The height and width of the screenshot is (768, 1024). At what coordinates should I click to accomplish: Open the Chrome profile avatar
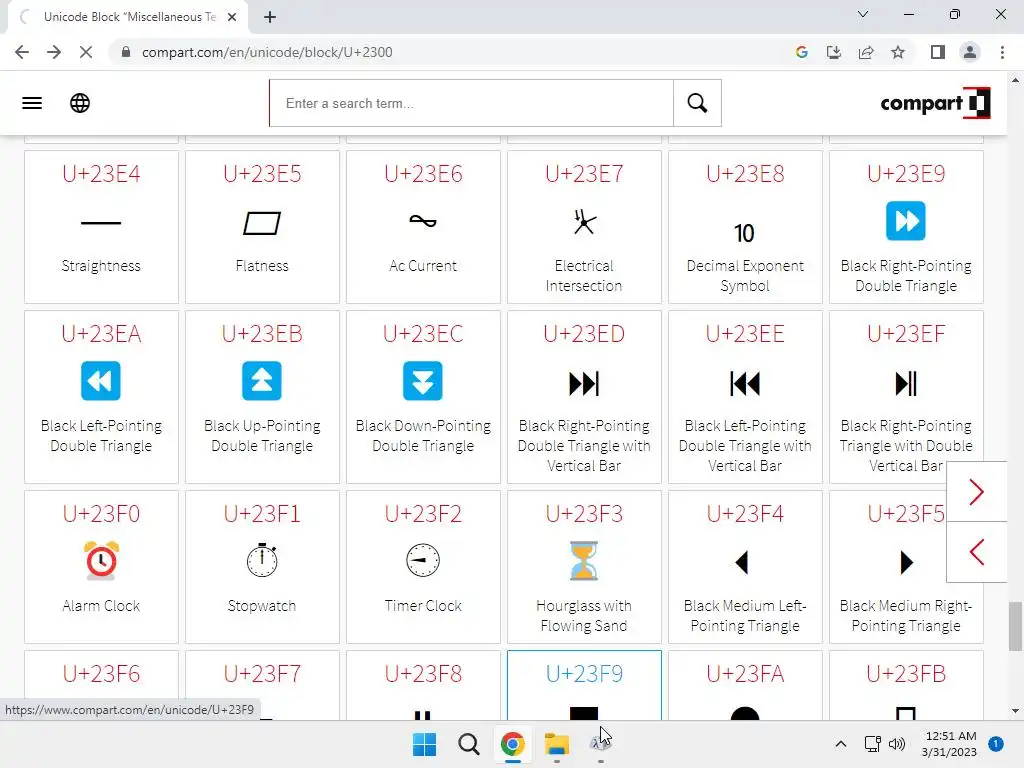click(x=970, y=52)
